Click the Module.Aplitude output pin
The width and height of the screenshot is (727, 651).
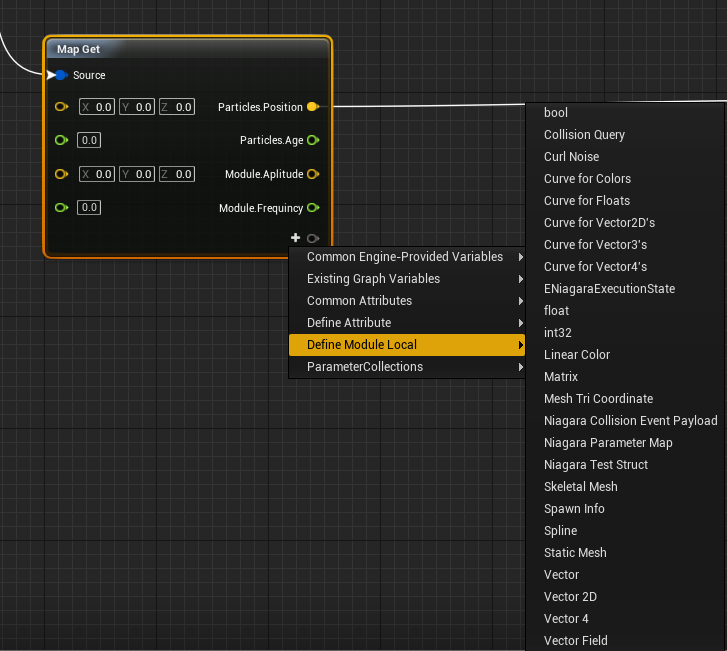[x=313, y=174]
